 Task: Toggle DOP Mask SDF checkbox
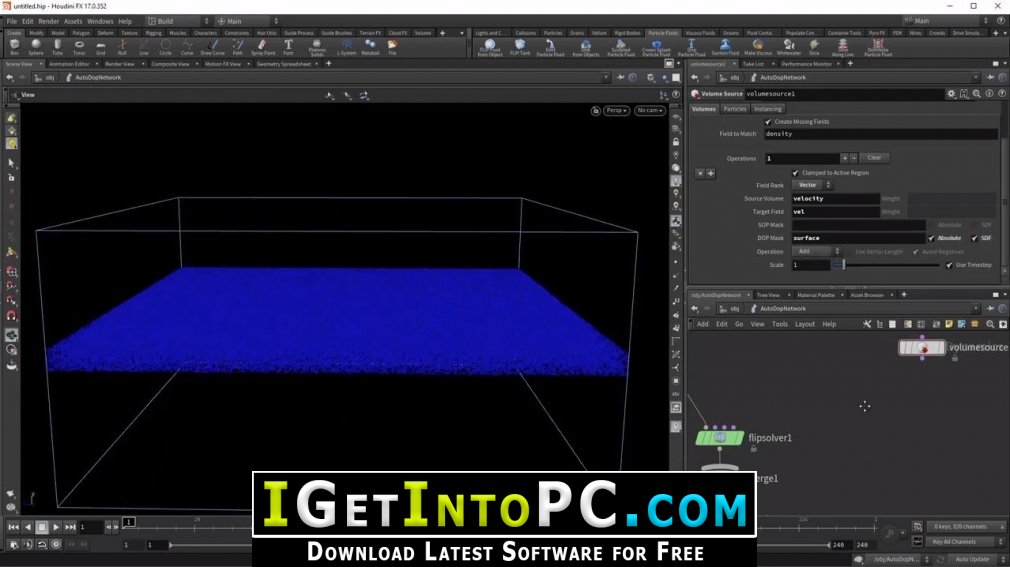point(974,238)
